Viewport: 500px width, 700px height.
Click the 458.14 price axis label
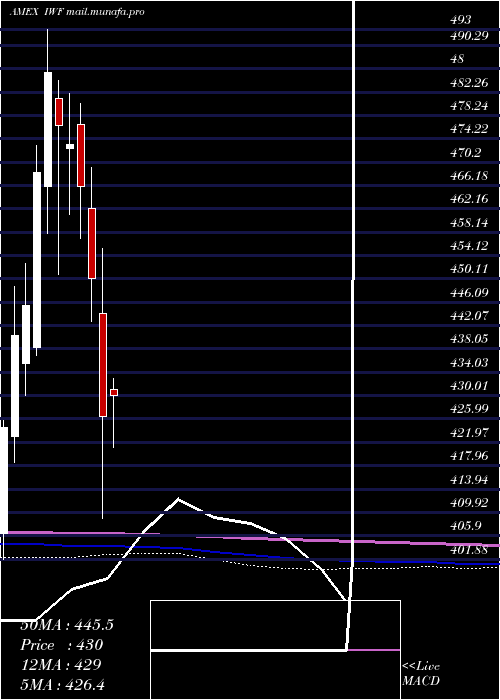[x=469, y=222]
